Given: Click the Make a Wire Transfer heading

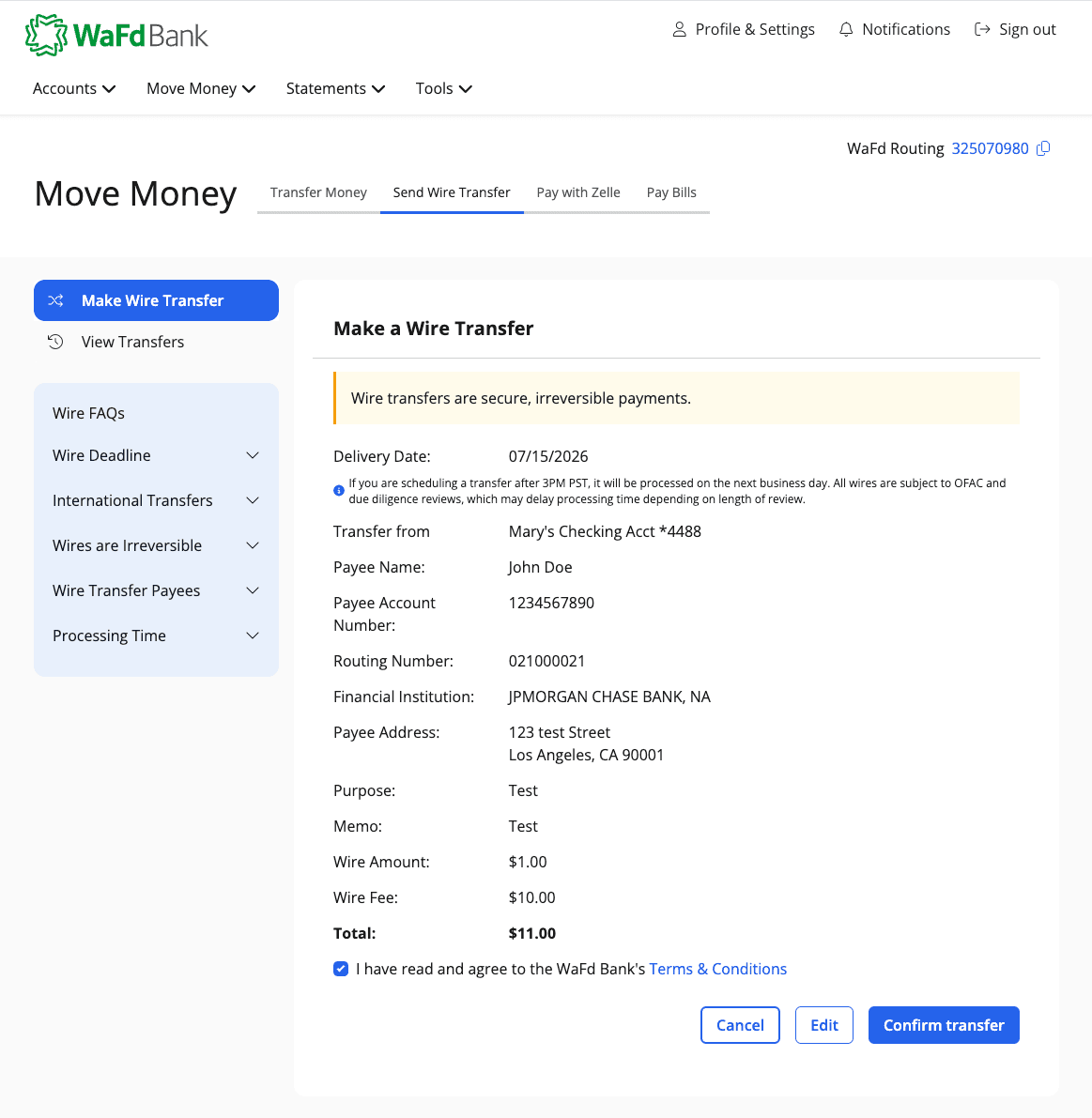Looking at the screenshot, I should point(434,329).
